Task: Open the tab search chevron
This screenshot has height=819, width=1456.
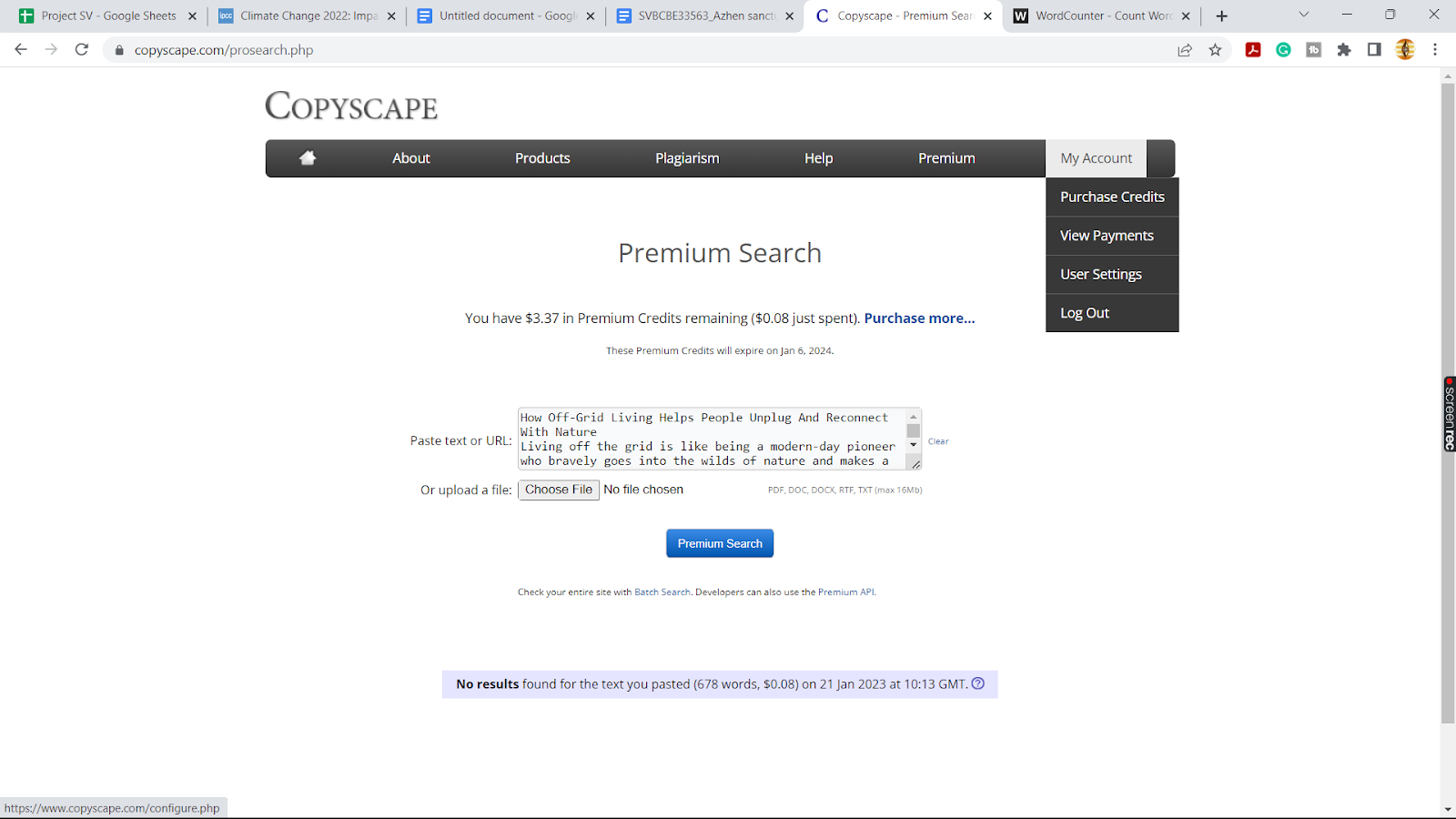Action: (1303, 15)
